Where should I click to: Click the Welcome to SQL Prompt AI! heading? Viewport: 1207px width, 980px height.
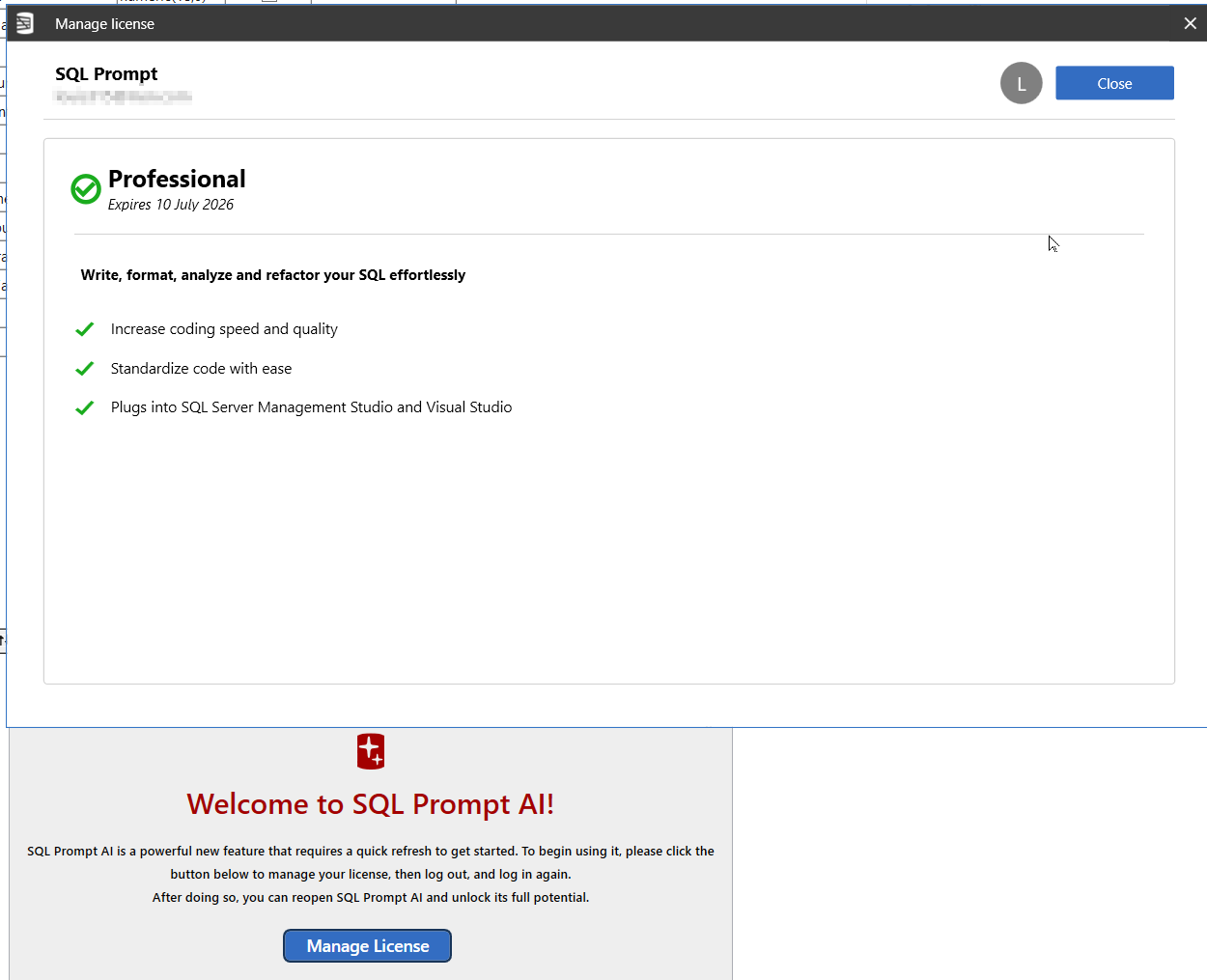(371, 804)
